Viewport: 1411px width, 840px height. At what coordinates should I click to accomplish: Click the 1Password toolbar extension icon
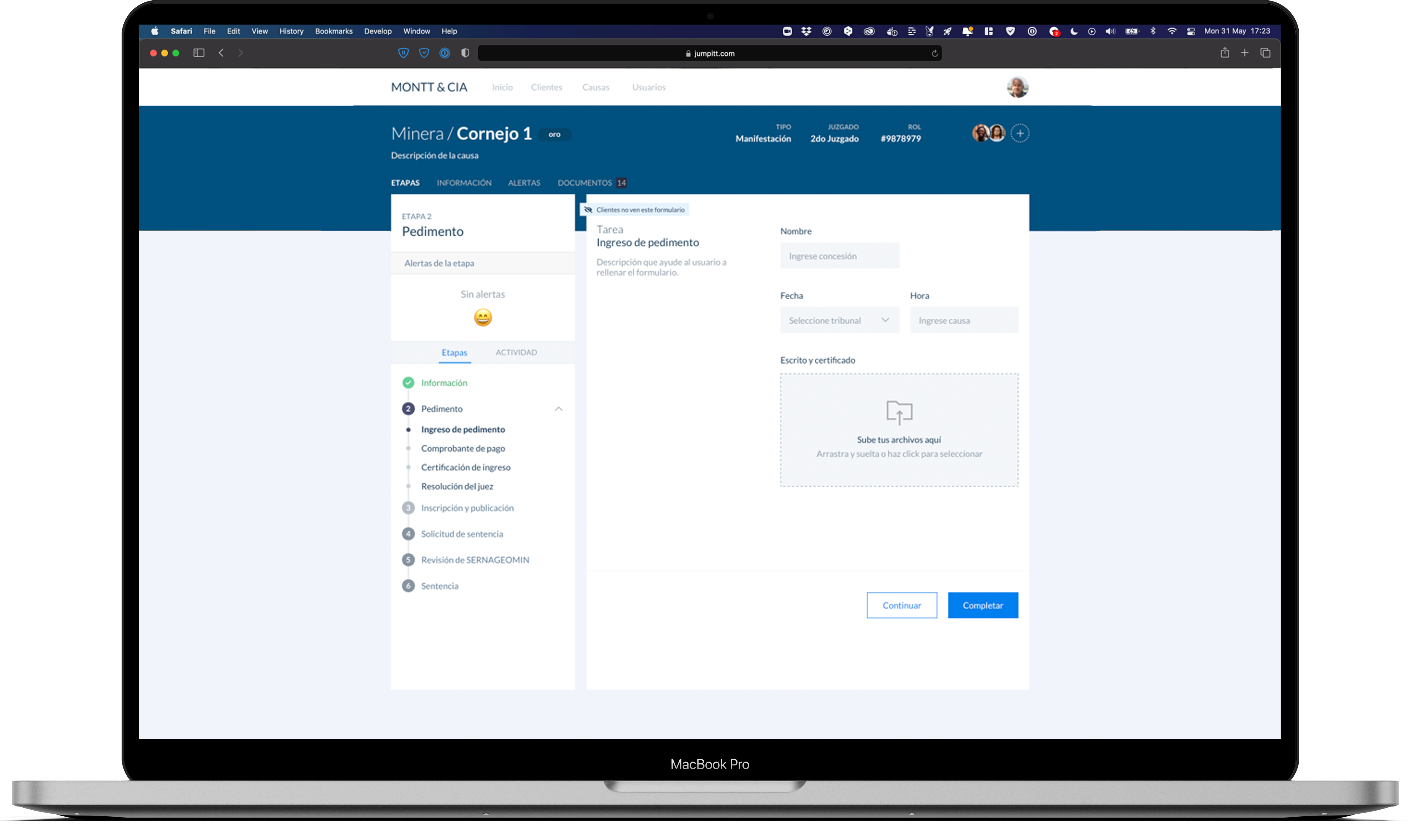(x=444, y=53)
